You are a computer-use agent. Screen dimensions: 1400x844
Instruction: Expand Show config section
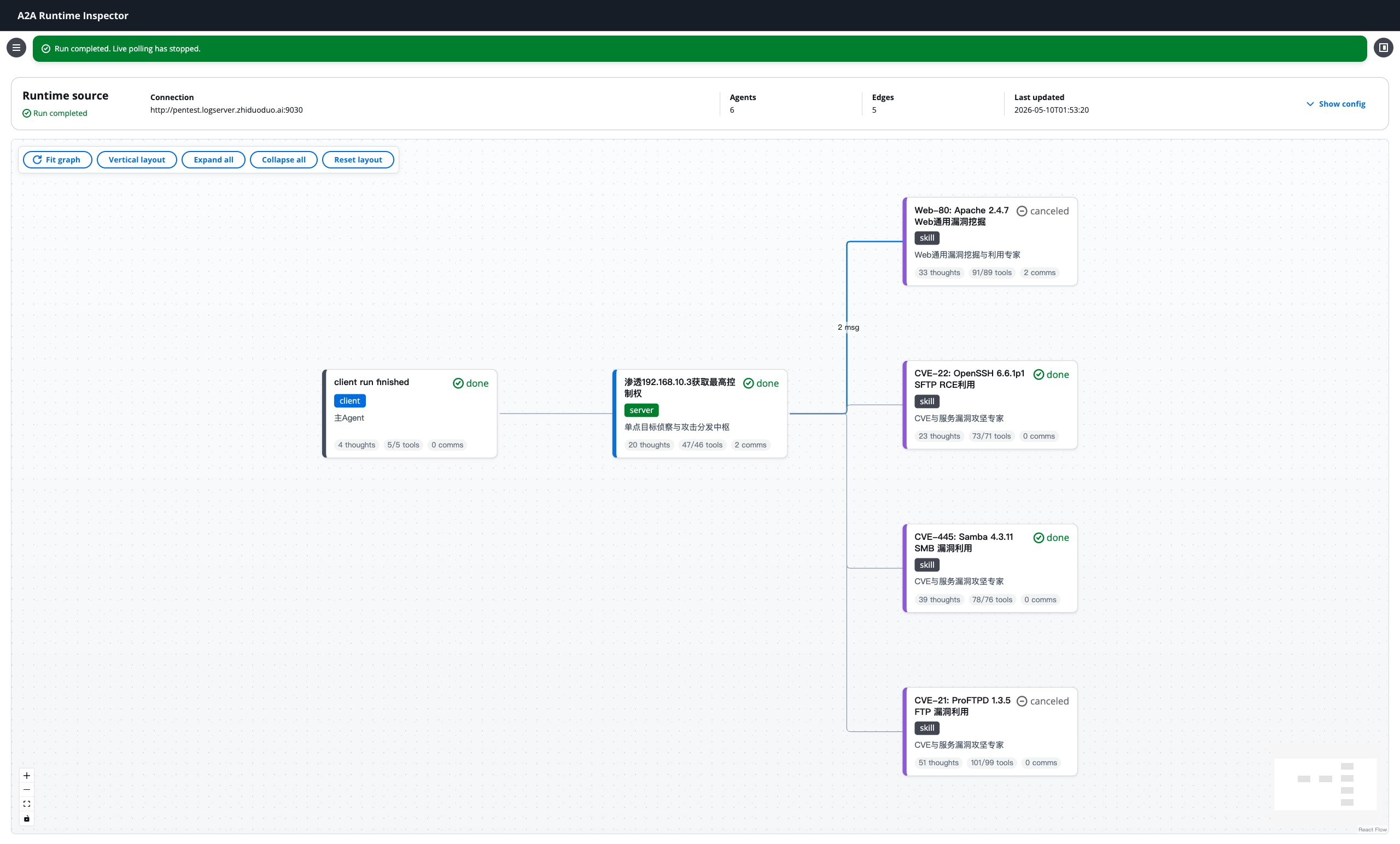coord(1336,104)
